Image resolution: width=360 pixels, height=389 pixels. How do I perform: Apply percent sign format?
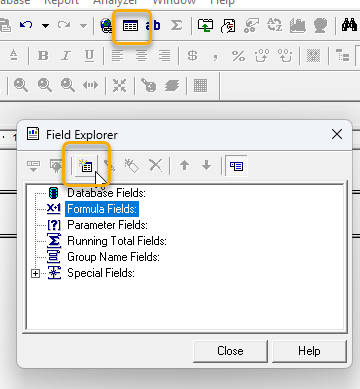click(238, 56)
